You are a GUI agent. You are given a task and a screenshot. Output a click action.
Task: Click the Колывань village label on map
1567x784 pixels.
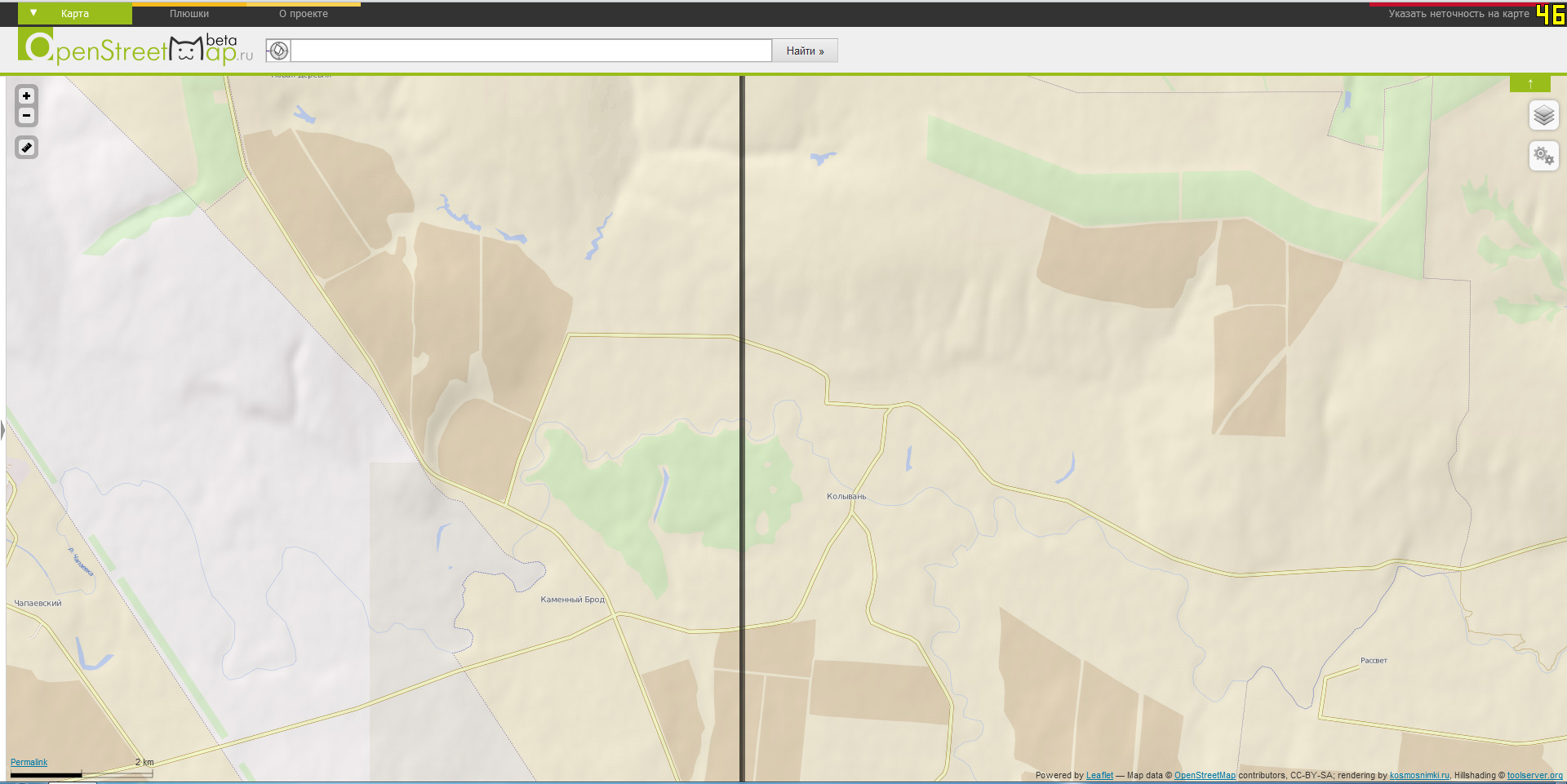pos(846,496)
